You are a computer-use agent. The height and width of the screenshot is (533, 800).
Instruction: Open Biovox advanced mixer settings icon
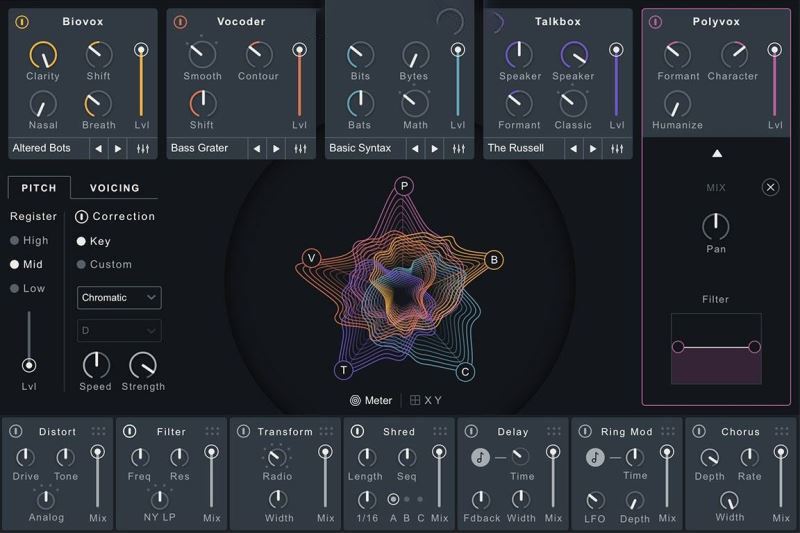tap(143, 149)
